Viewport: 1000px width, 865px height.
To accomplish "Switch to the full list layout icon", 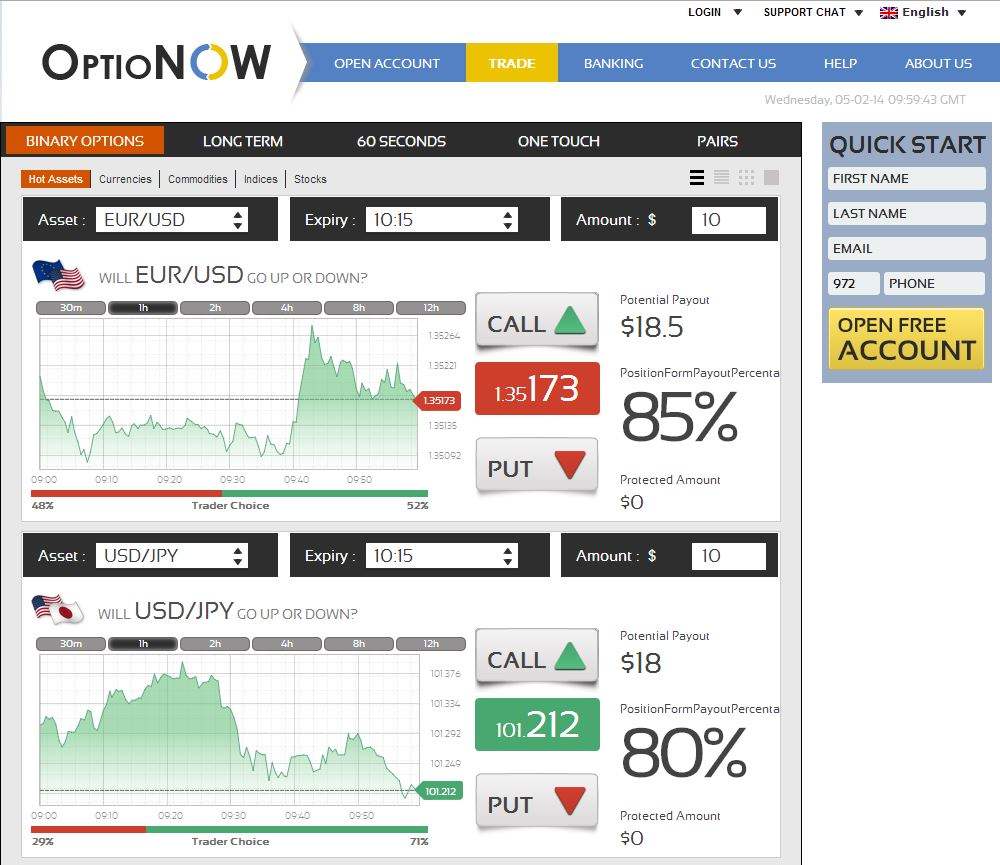I will tap(696, 177).
